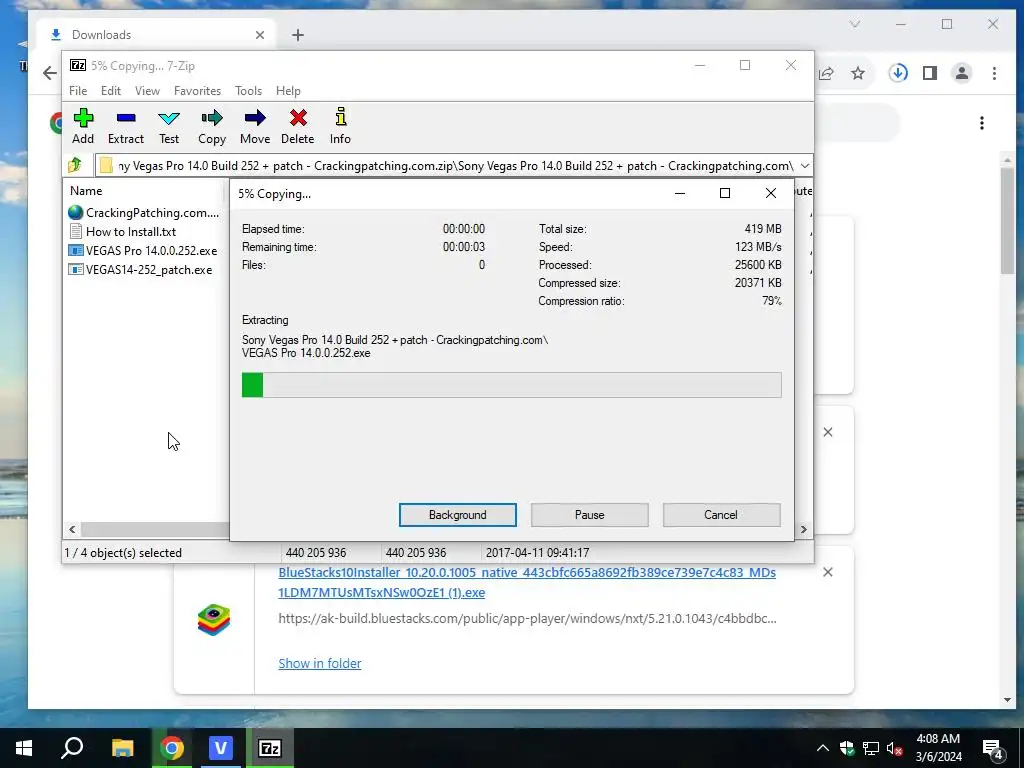Screen dimensions: 1024x768
Task: Click the Test toolbar icon
Action: 168,126
